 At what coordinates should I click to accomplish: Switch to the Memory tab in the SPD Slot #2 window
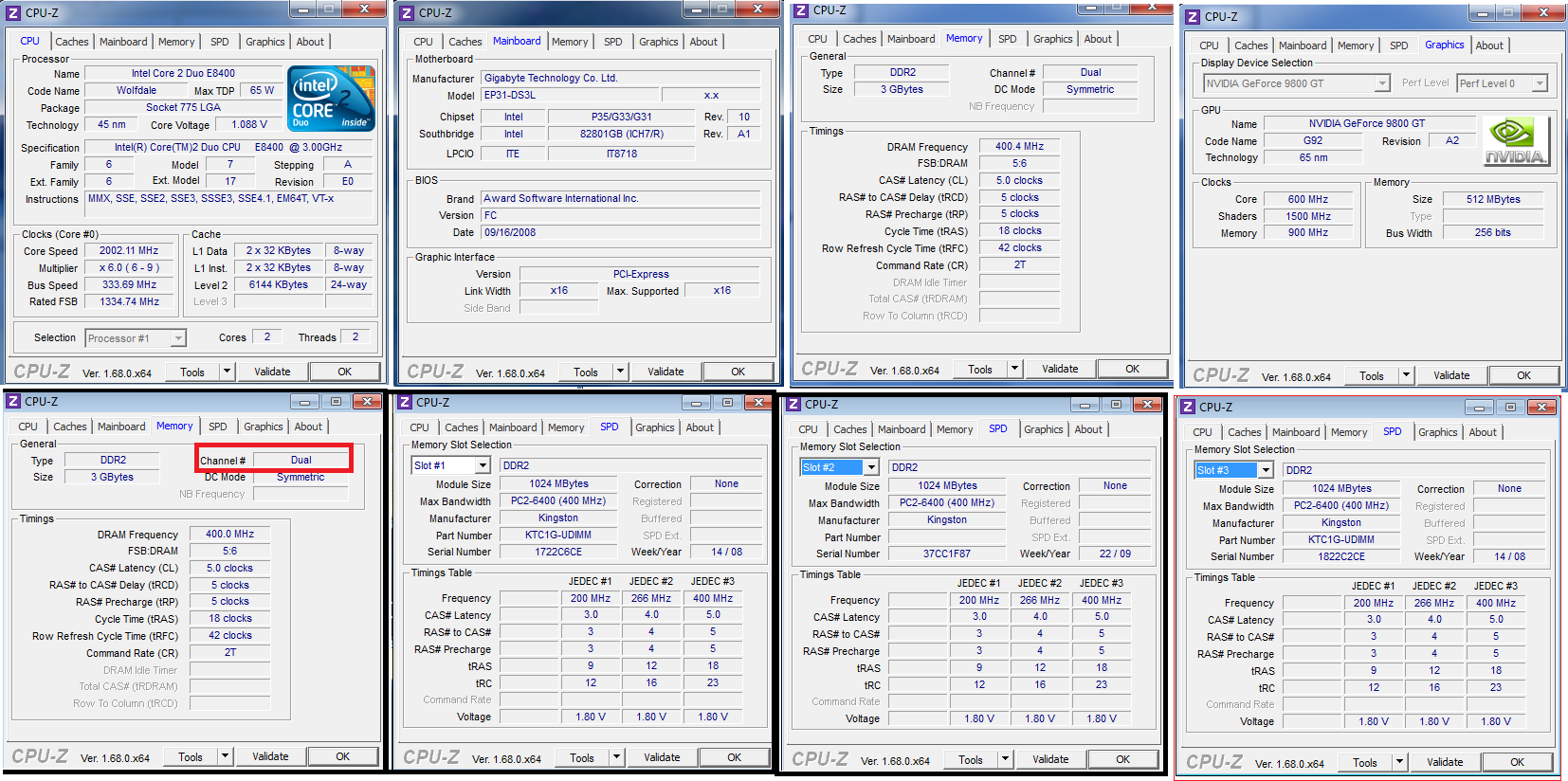(x=955, y=429)
